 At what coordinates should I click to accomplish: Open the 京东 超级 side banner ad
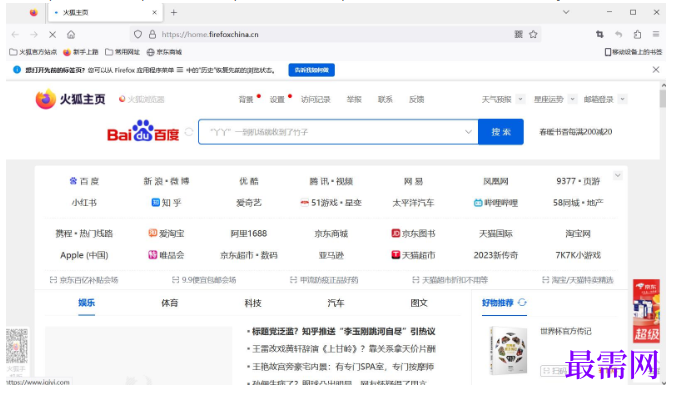pyautogui.click(x=646, y=311)
